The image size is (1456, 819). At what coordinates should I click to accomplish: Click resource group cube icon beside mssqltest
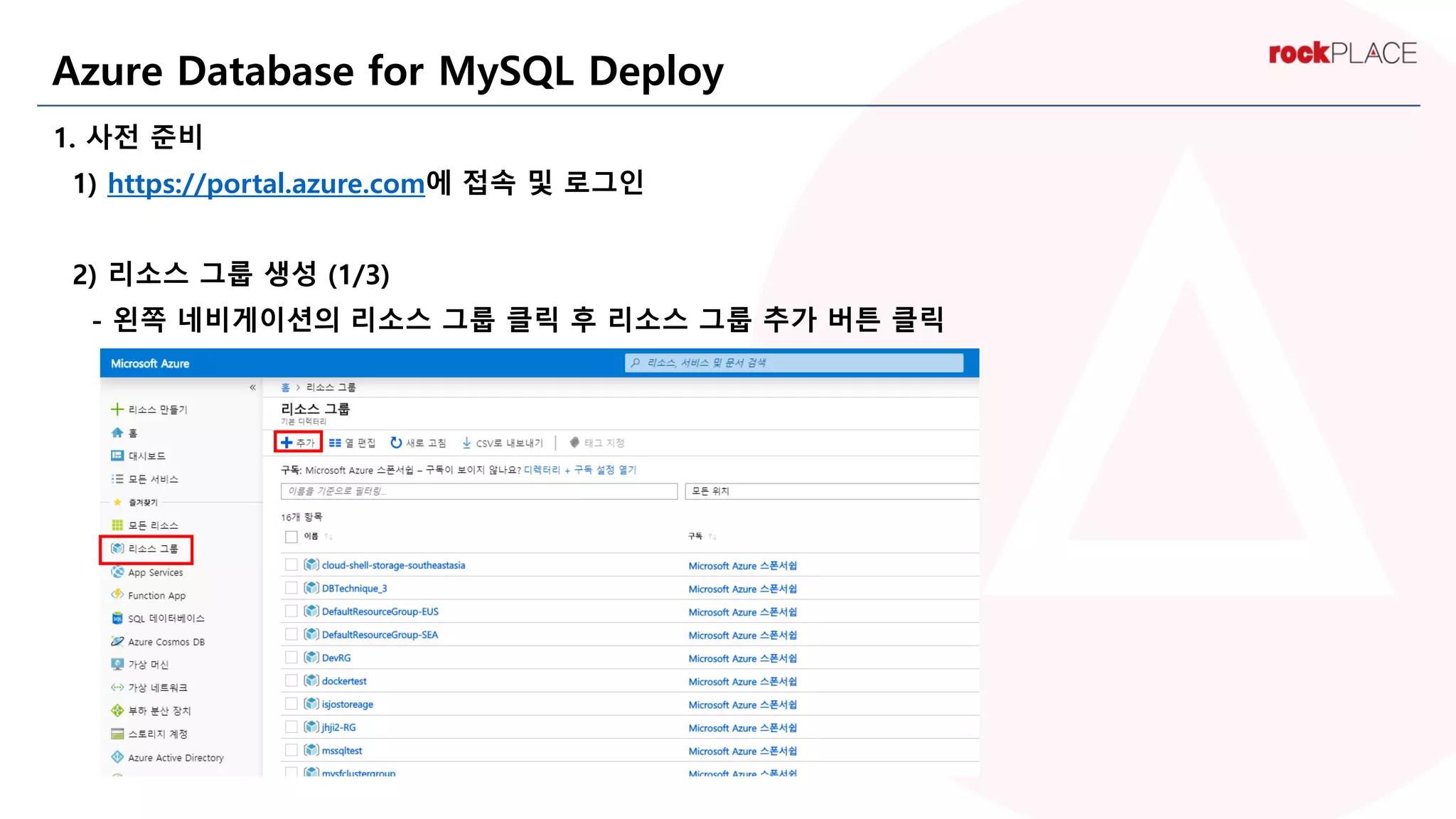click(311, 750)
